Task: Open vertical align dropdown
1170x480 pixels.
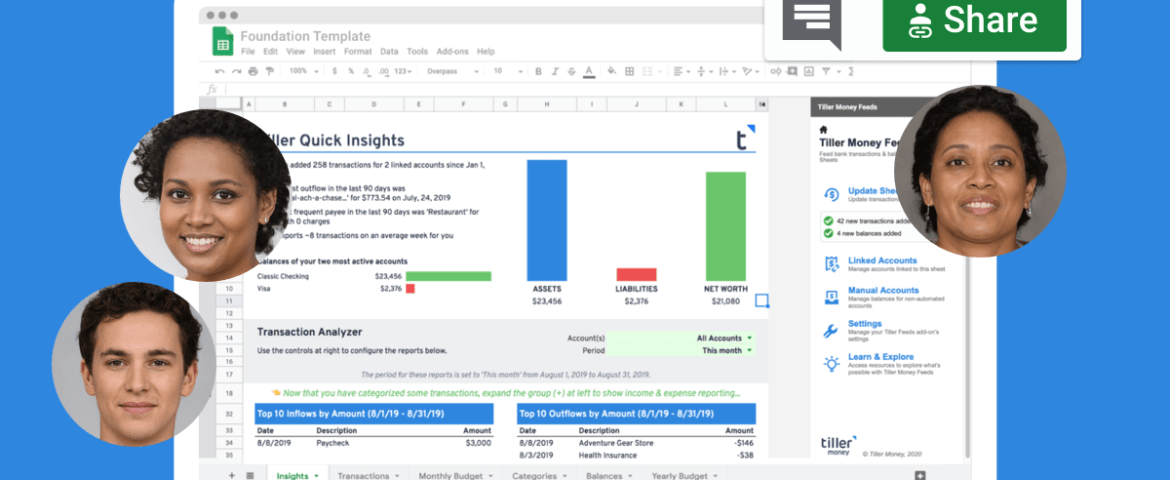Action: click(x=704, y=72)
